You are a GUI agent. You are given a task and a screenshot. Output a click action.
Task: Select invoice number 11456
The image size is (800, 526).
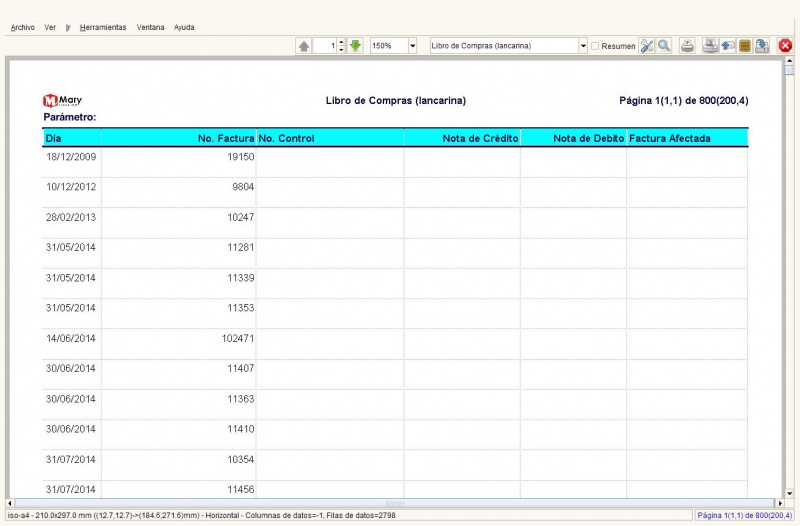(241, 489)
